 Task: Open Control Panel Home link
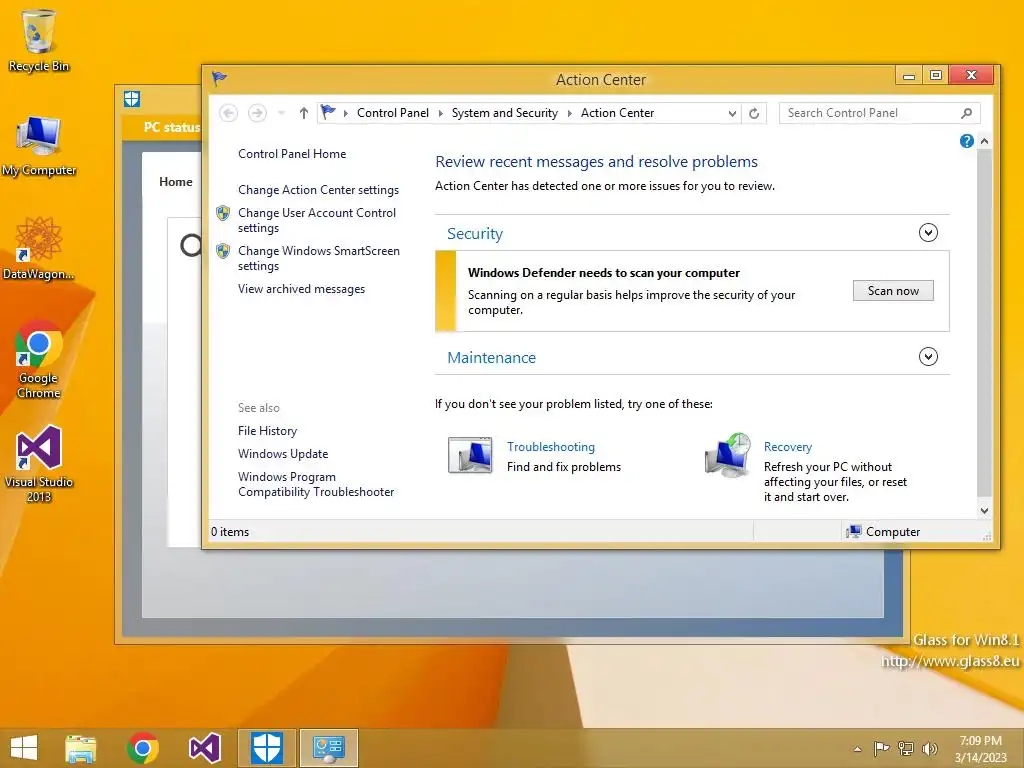coord(292,154)
